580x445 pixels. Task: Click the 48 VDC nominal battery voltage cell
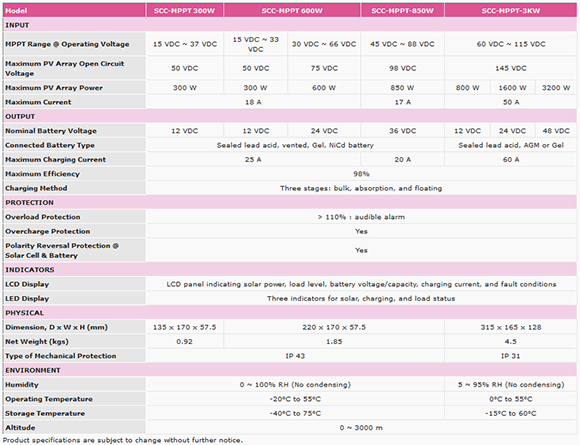(x=556, y=131)
